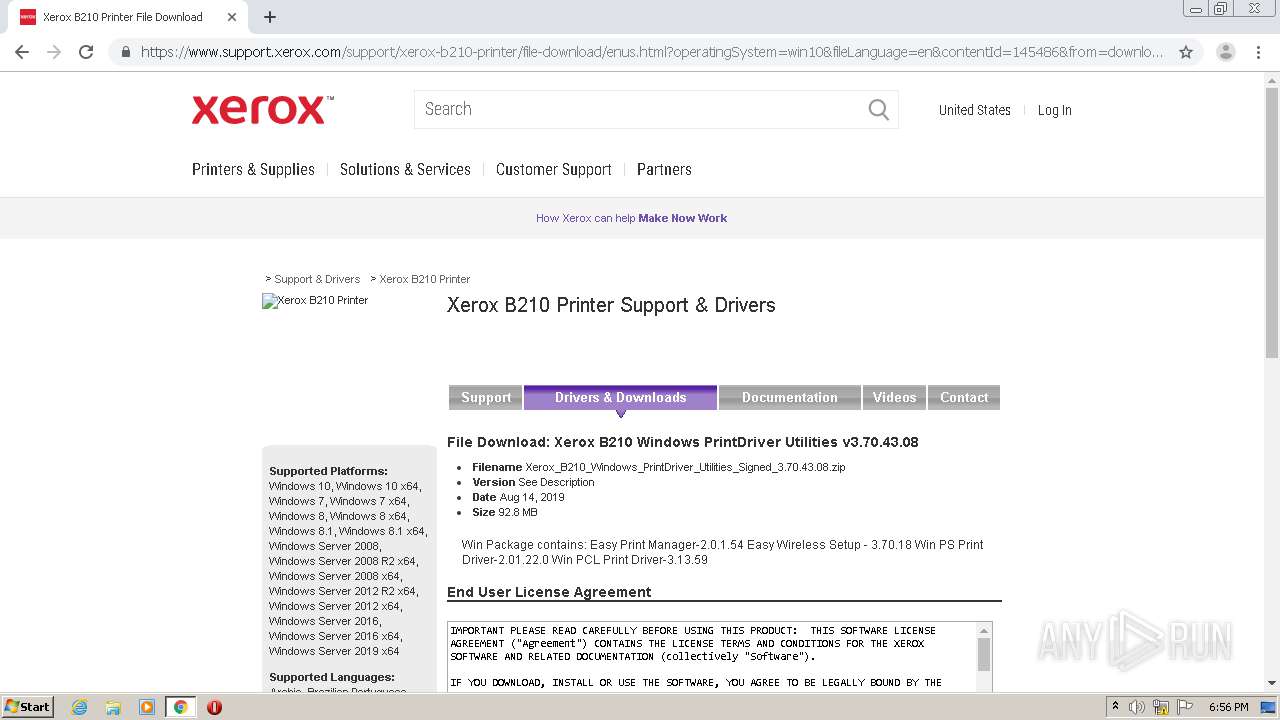The height and width of the screenshot is (720, 1280).
Task: Click page scrollbar down arrow
Action: coord(1272,683)
